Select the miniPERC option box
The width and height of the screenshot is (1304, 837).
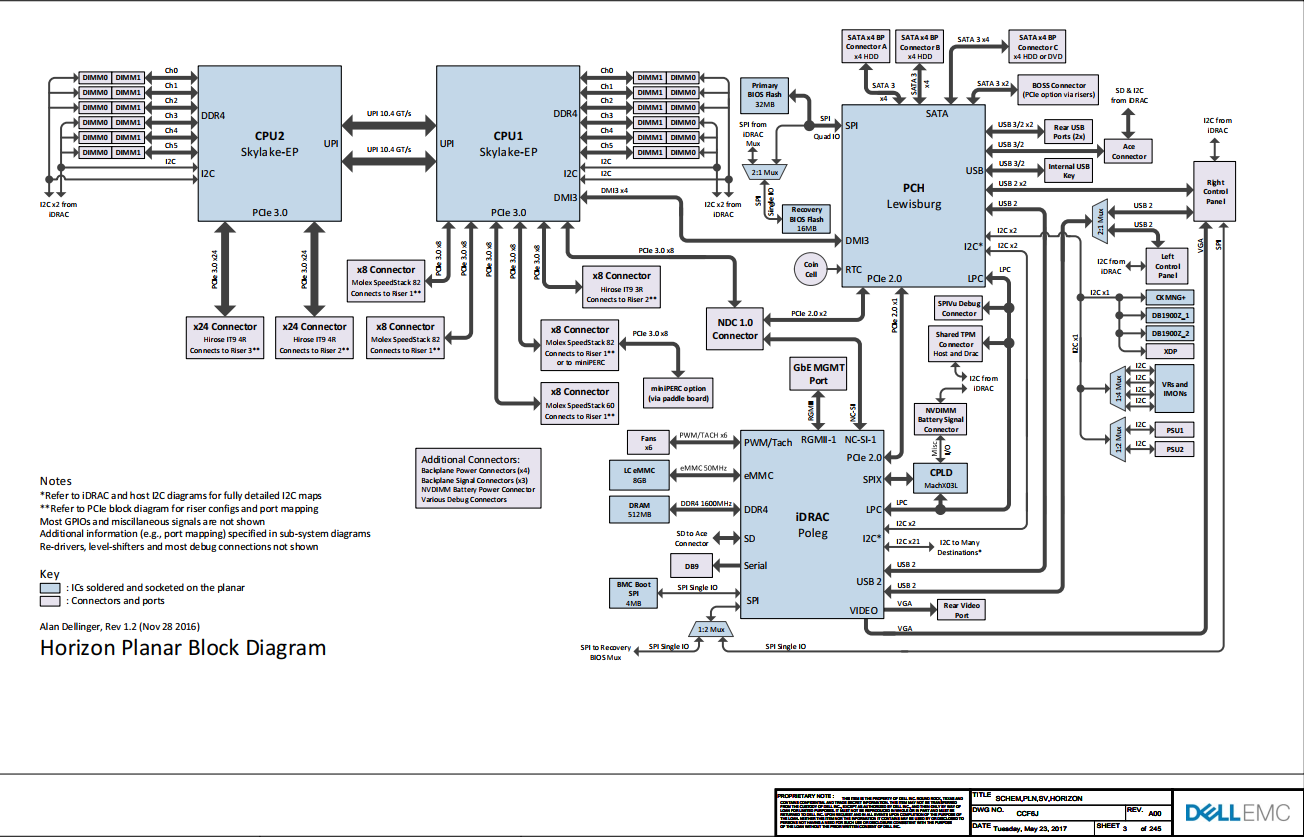coord(678,394)
